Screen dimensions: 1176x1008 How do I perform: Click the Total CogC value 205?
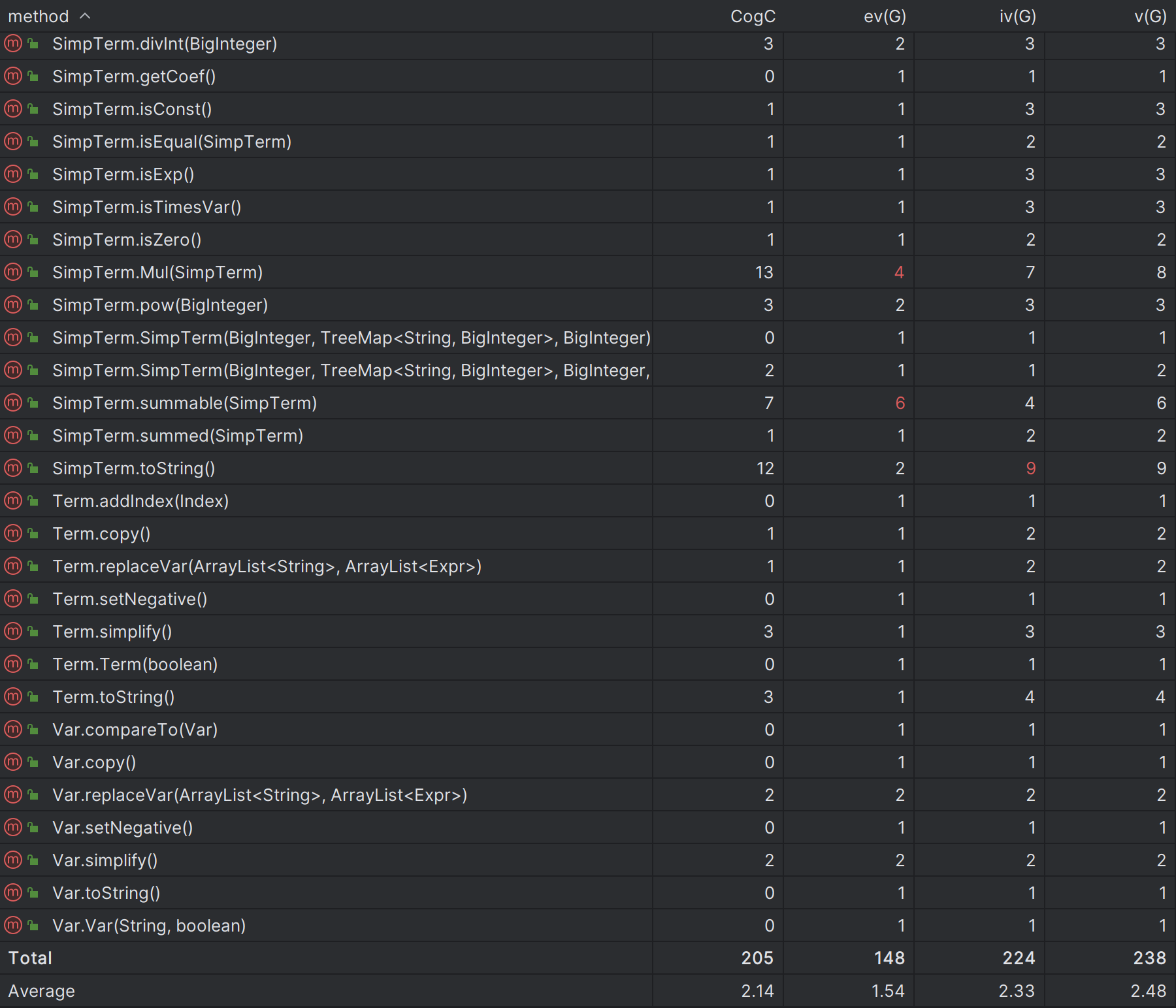[x=758, y=958]
